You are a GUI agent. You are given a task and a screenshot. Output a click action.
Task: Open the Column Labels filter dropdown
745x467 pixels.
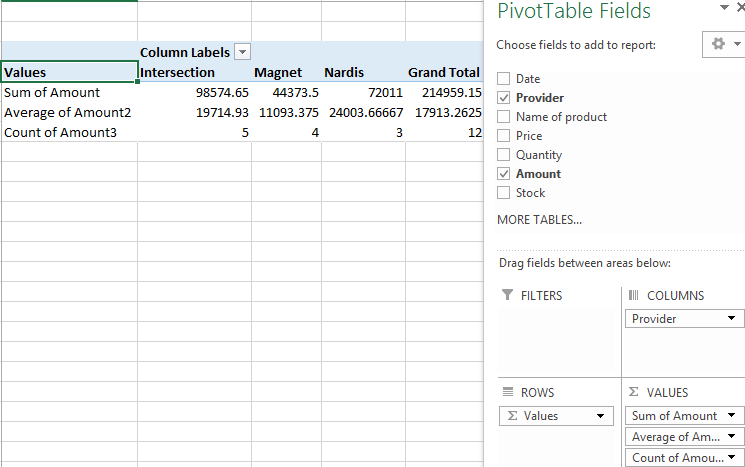click(242, 52)
